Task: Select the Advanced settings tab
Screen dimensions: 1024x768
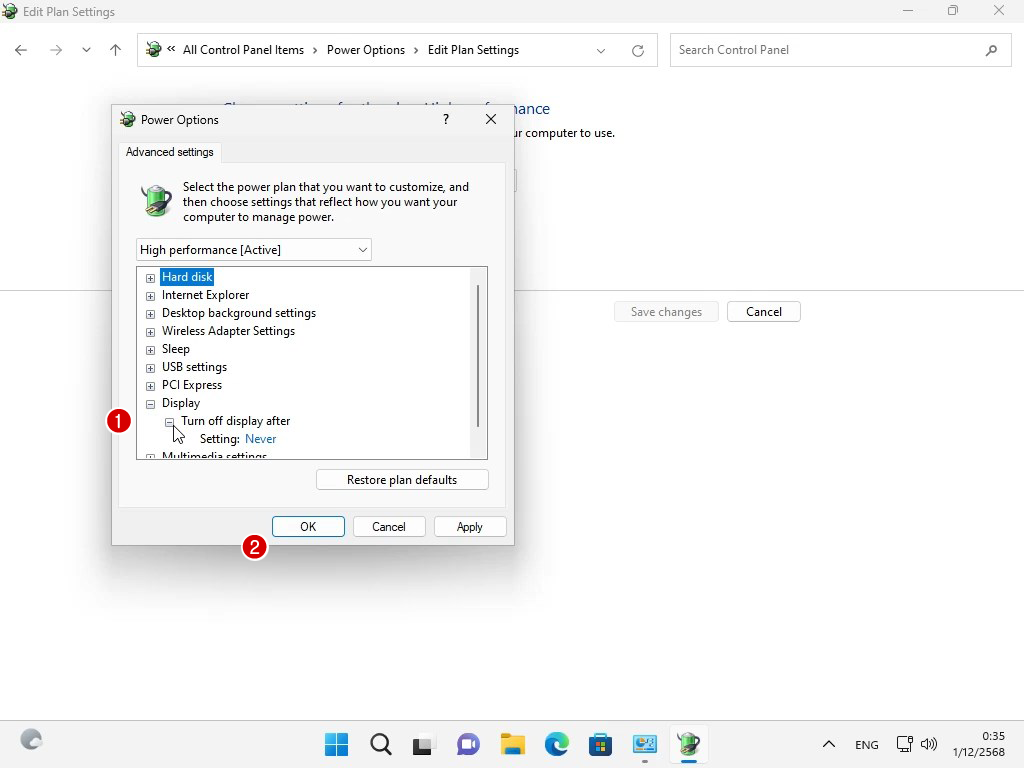Action: 170,152
